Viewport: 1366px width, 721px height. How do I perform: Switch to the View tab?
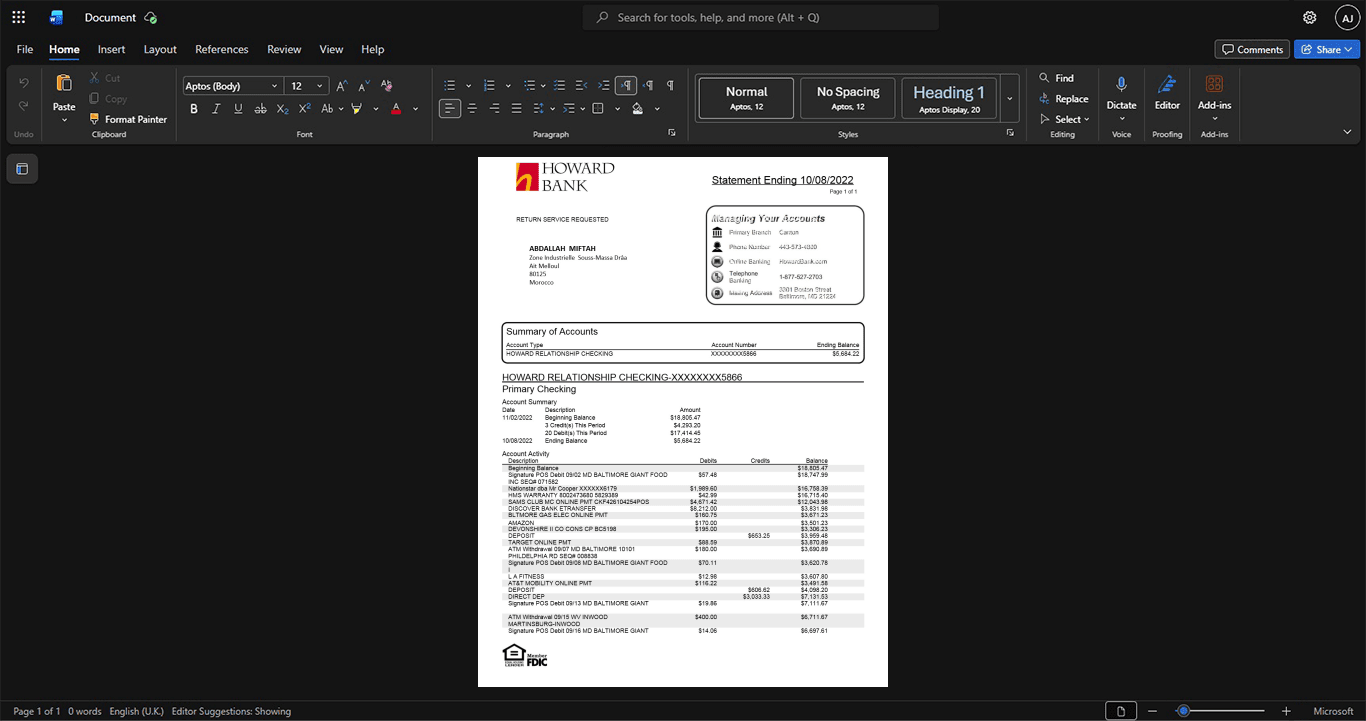(x=331, y=49)
